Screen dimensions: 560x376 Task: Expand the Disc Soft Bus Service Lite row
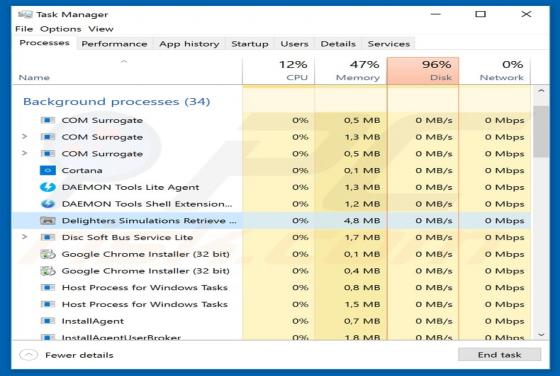tap(25, 237)
